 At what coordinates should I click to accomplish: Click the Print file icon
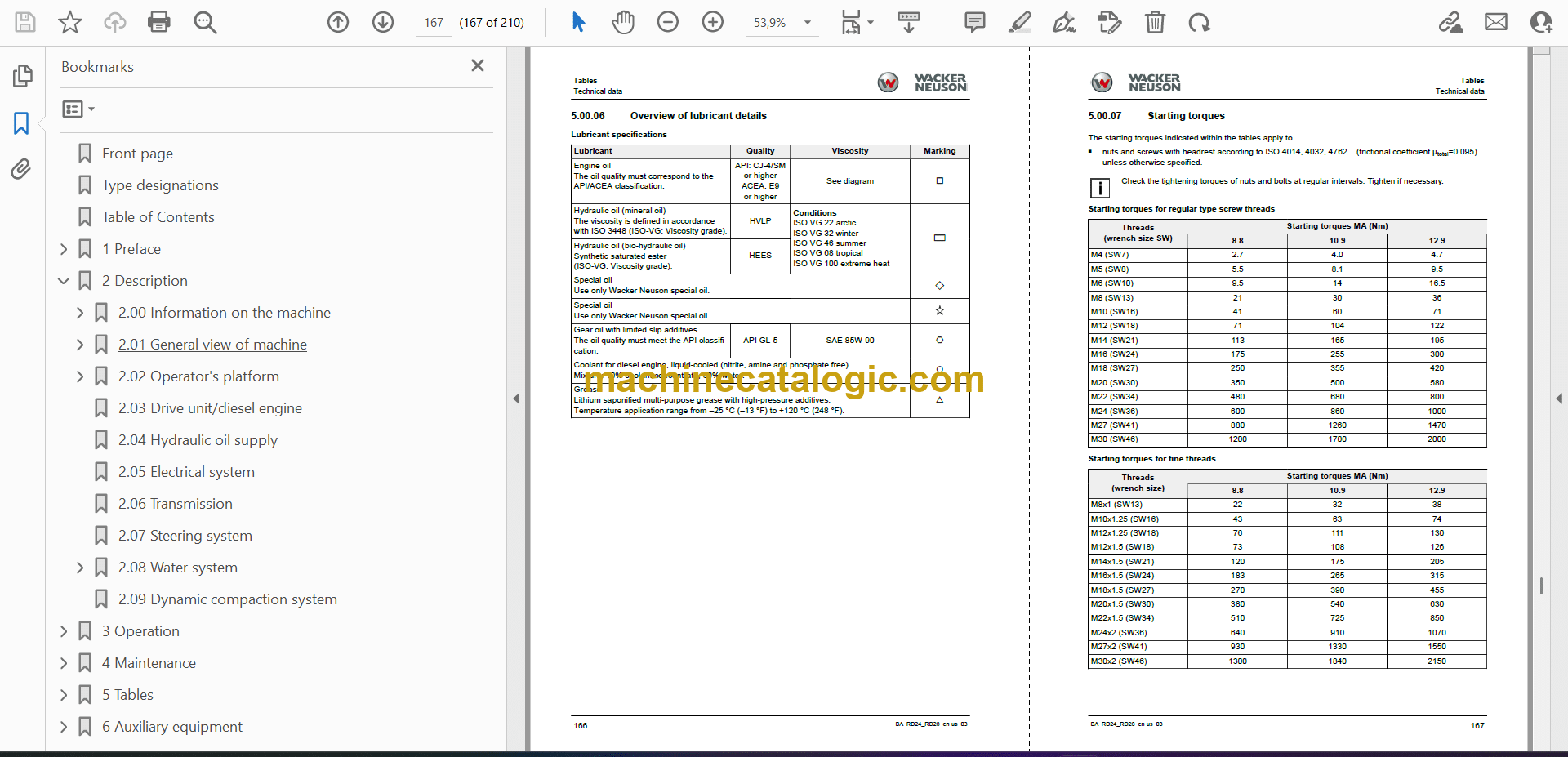pyautogui.click(x=159, y=22)
